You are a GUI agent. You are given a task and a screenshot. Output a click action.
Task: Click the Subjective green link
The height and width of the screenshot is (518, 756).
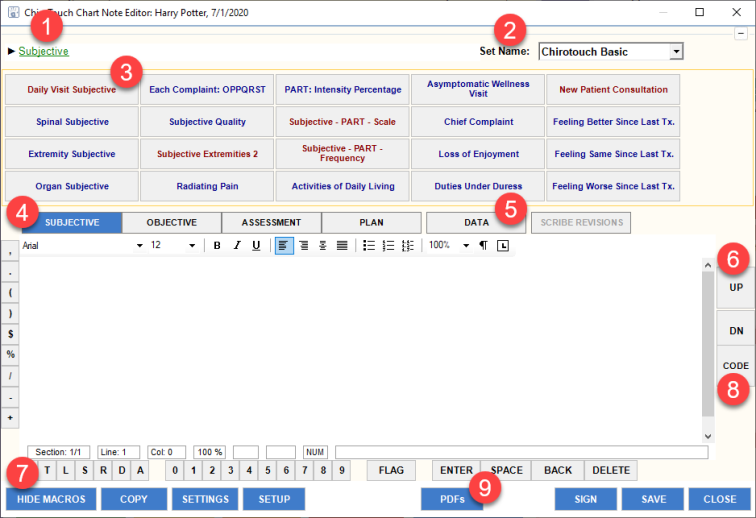point(43,51)
